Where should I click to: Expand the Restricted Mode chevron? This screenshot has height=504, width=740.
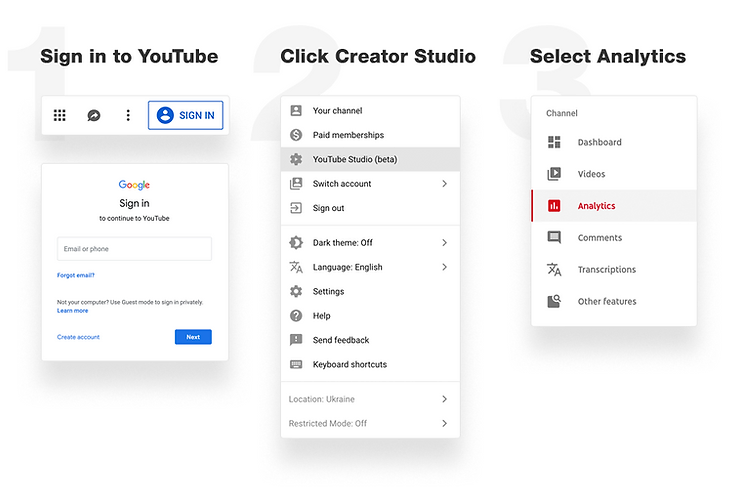tap(445, 423)
